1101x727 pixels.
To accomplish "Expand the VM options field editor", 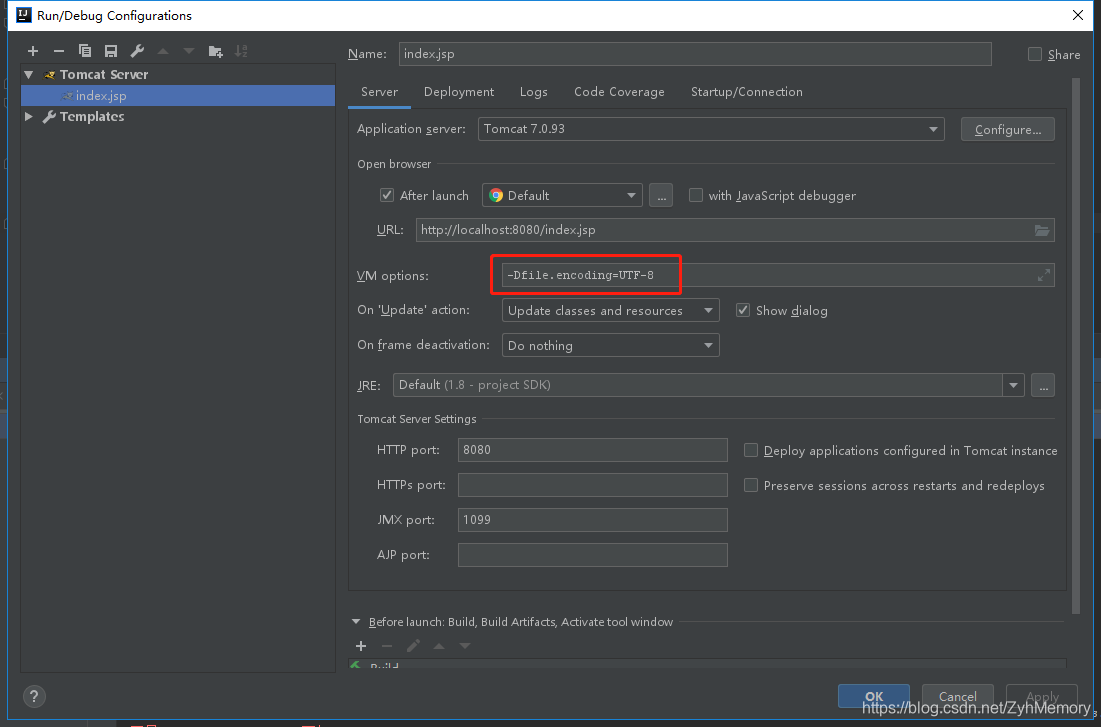I will (1044, 275).
